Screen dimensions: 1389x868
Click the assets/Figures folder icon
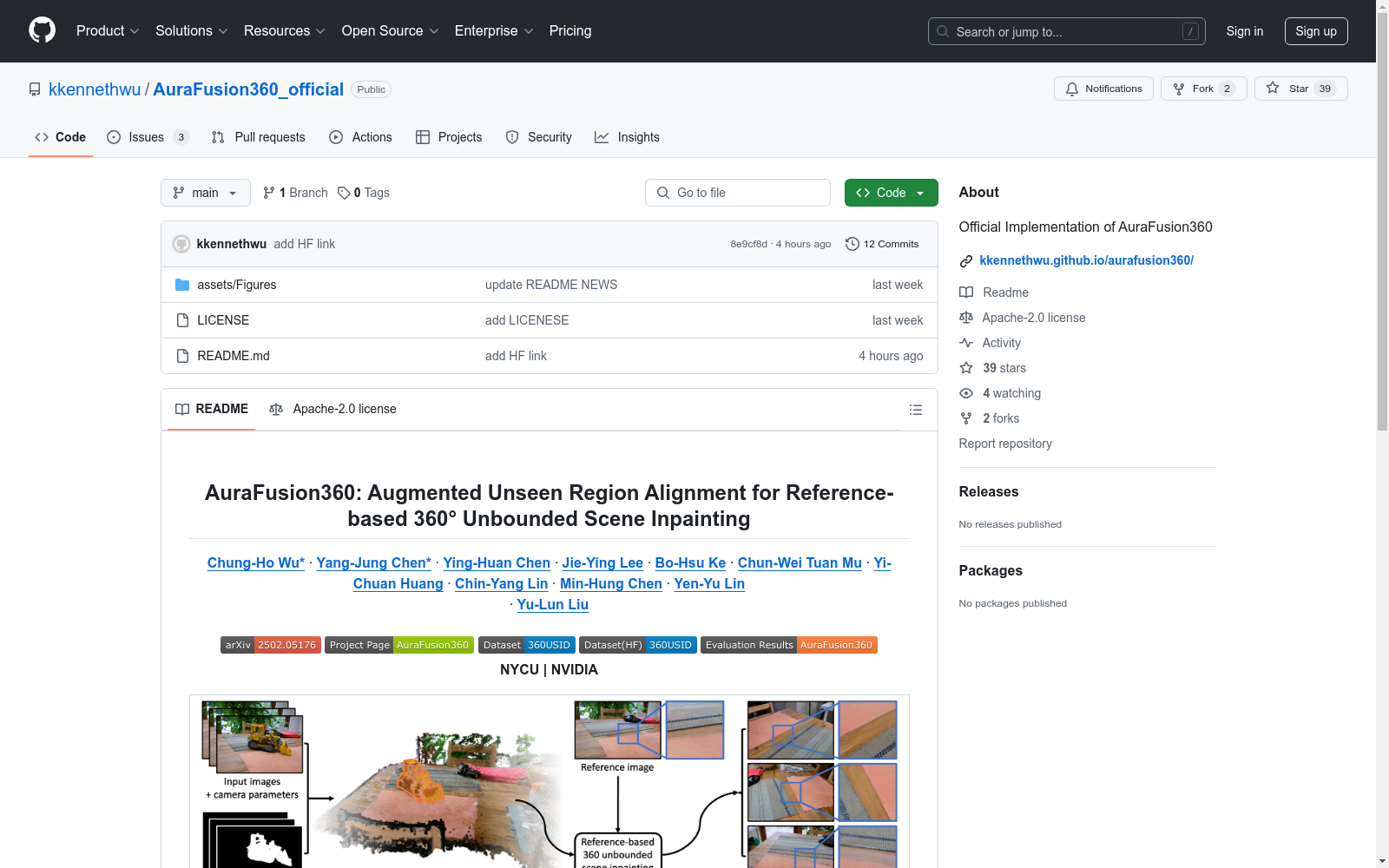tap(182, 285)
